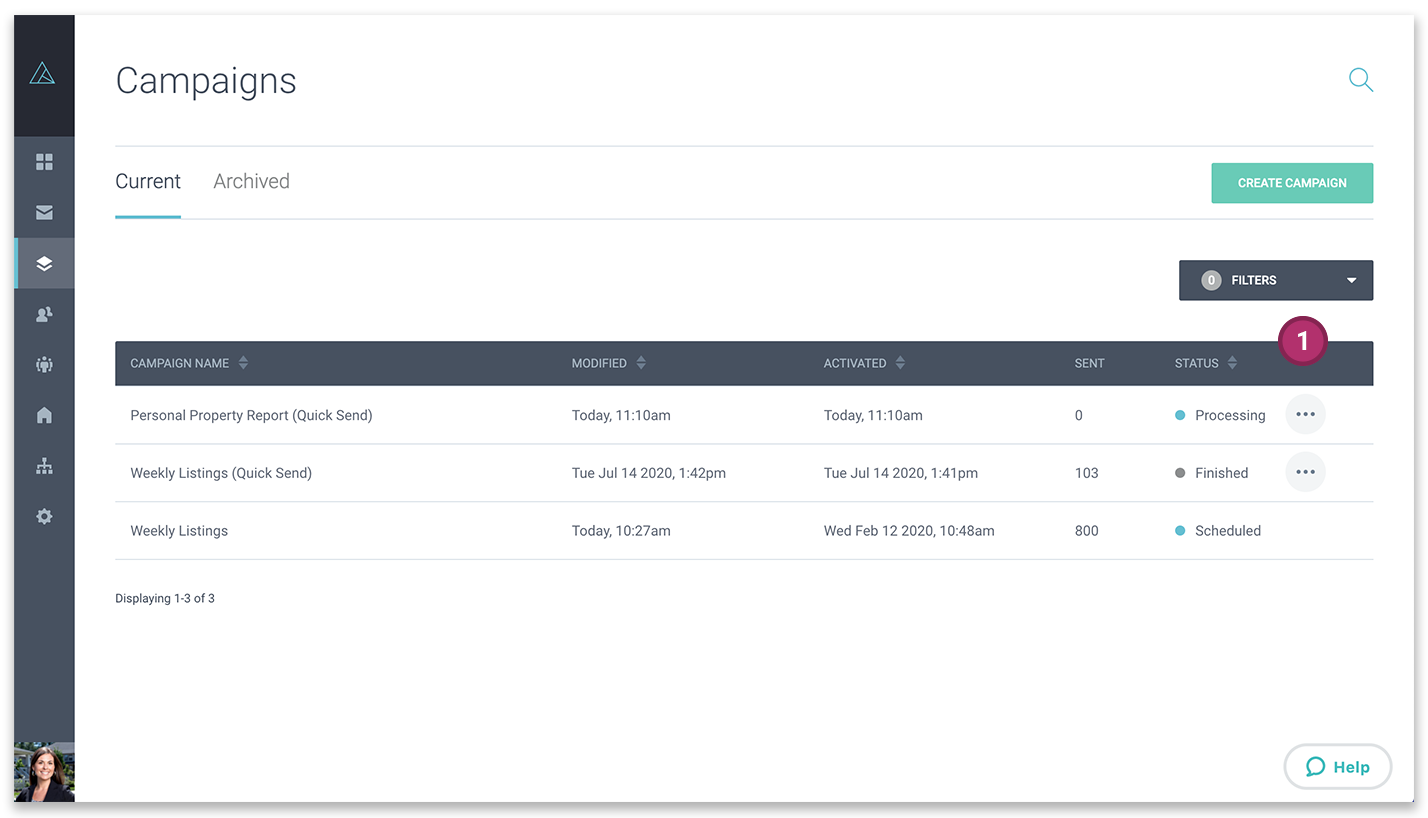Expand the Filters dropdown

tap(1276, 280)
